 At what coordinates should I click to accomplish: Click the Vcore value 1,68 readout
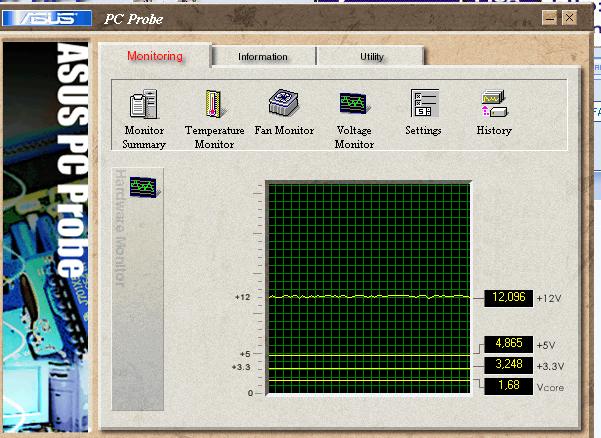tap(509, 386)
